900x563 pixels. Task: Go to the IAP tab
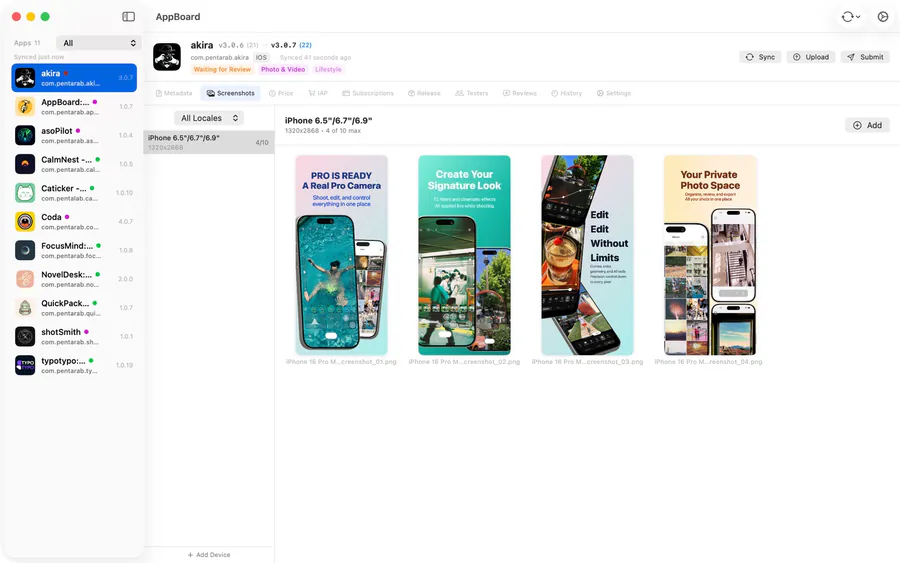coord(317,93)
